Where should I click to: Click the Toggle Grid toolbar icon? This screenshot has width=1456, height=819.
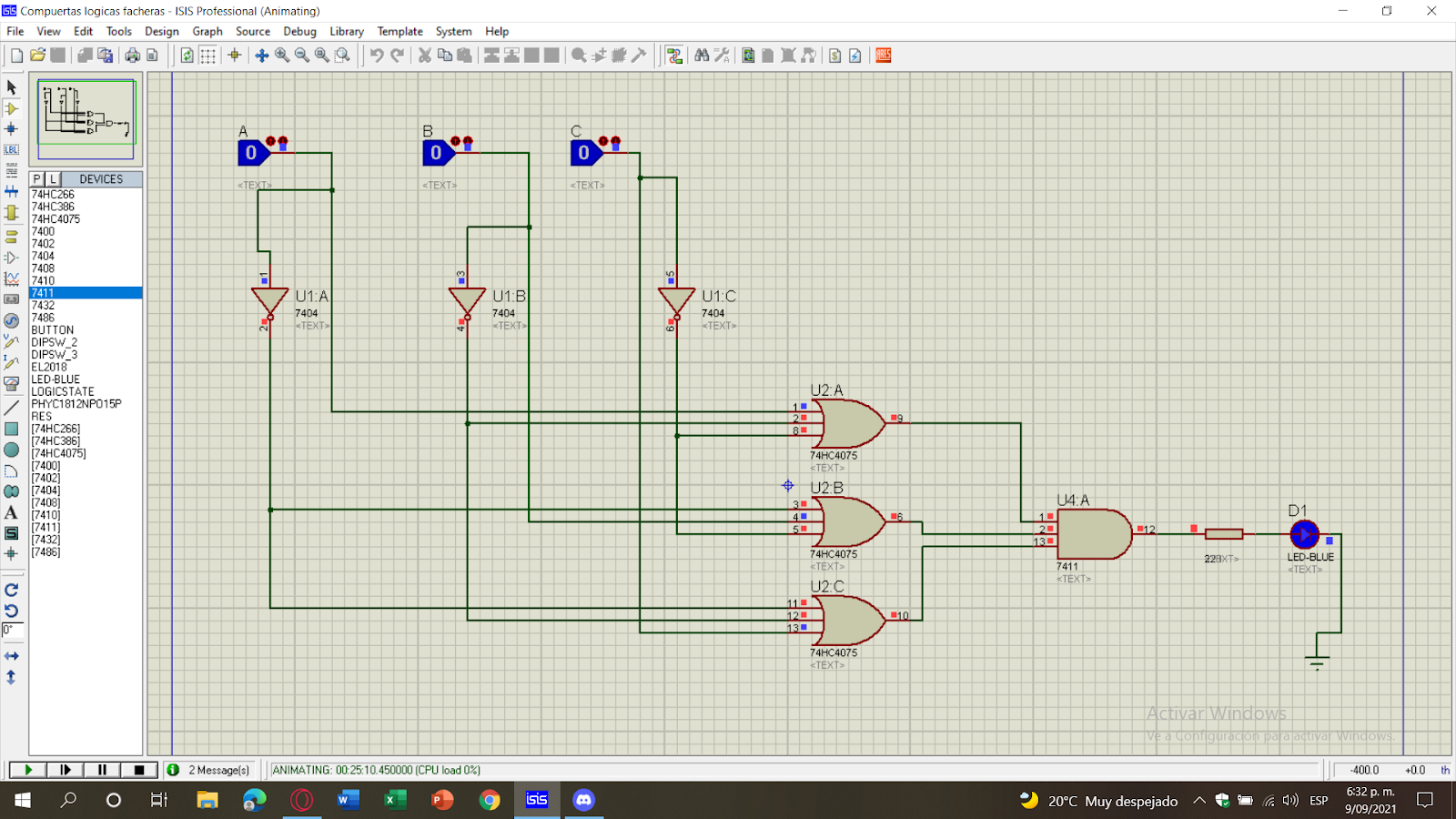pos(207,56)
